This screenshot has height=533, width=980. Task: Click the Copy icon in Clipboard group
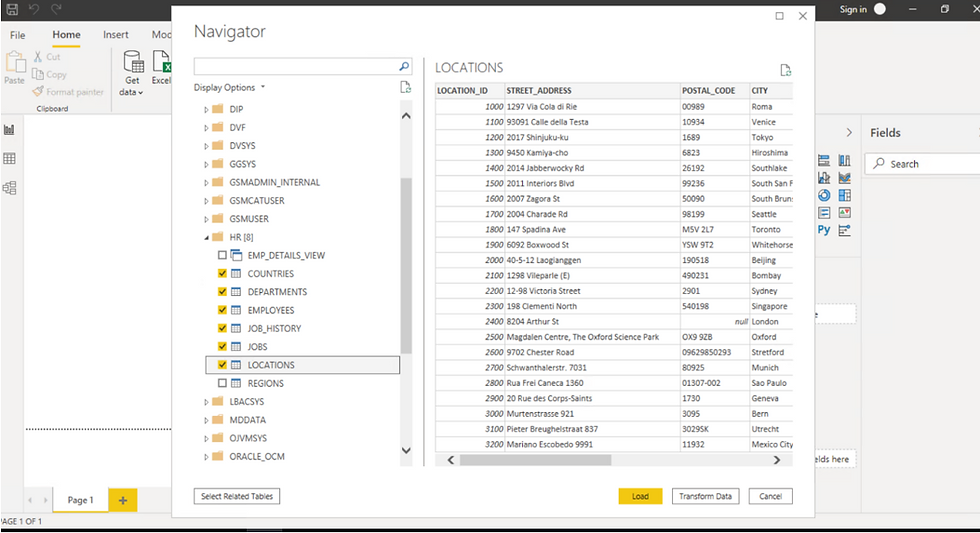(x=38, y=74)
